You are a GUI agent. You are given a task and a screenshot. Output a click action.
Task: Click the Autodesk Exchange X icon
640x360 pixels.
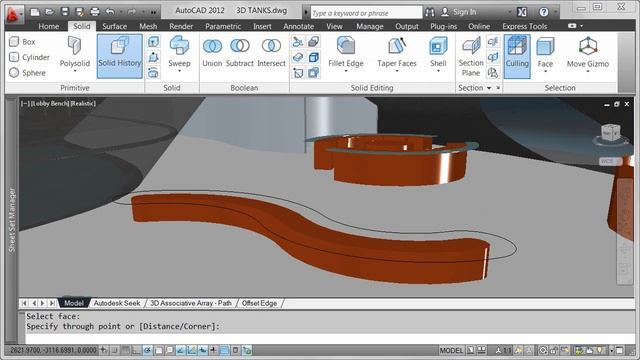pos(522,12)
